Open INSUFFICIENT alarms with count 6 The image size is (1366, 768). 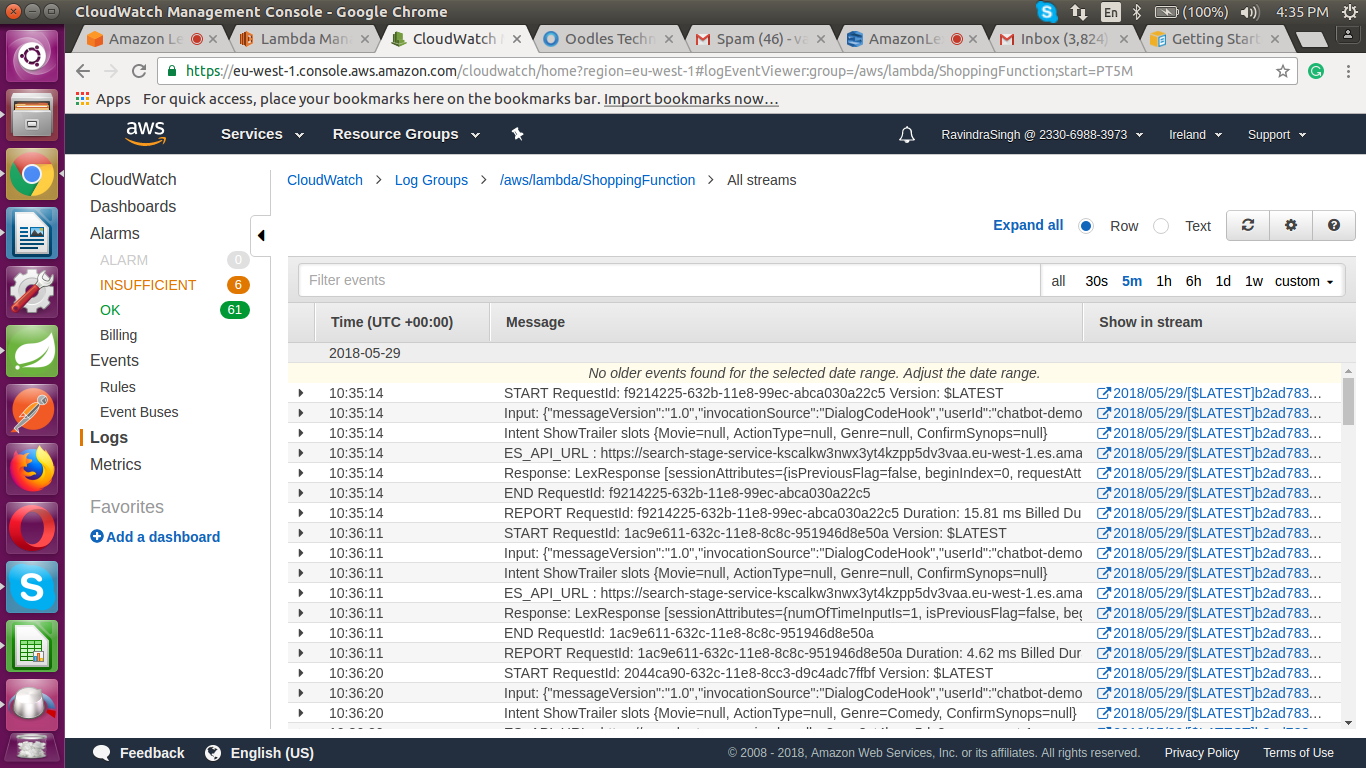[x=174, y=285]
